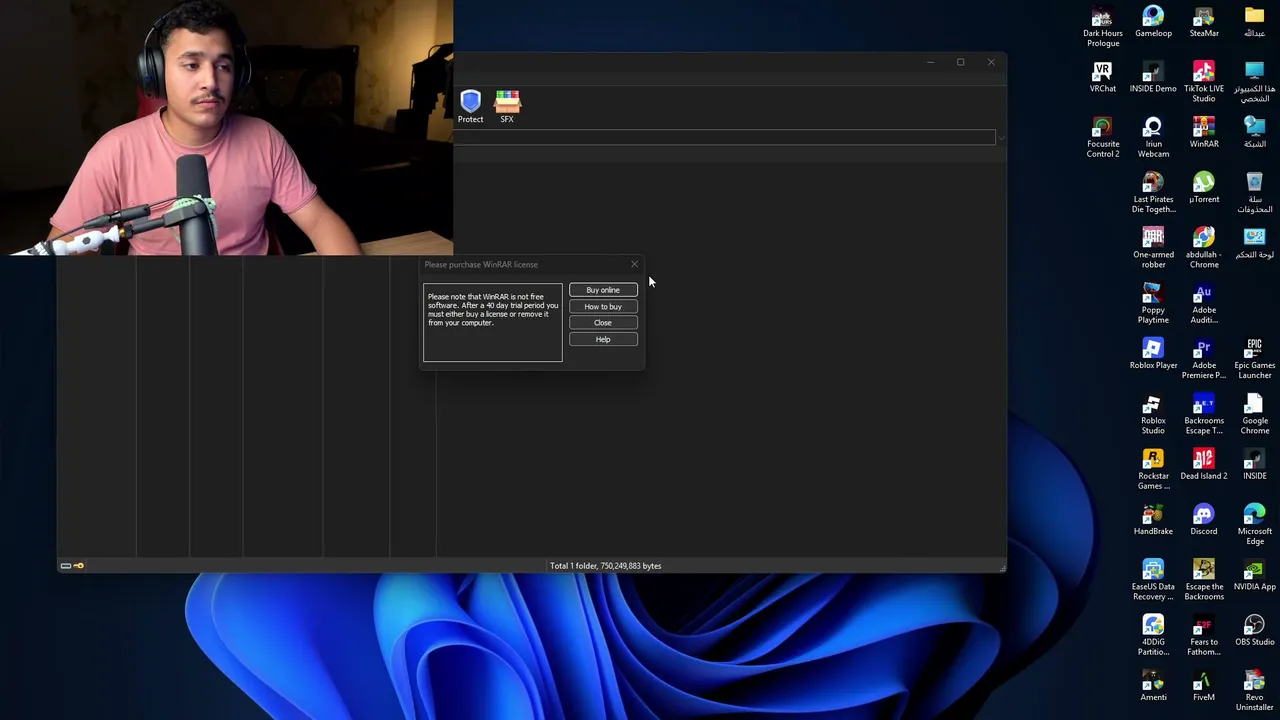Select the Dark Hours Prologue desktop icon

pyautogui.click(x=1103, y=27)
